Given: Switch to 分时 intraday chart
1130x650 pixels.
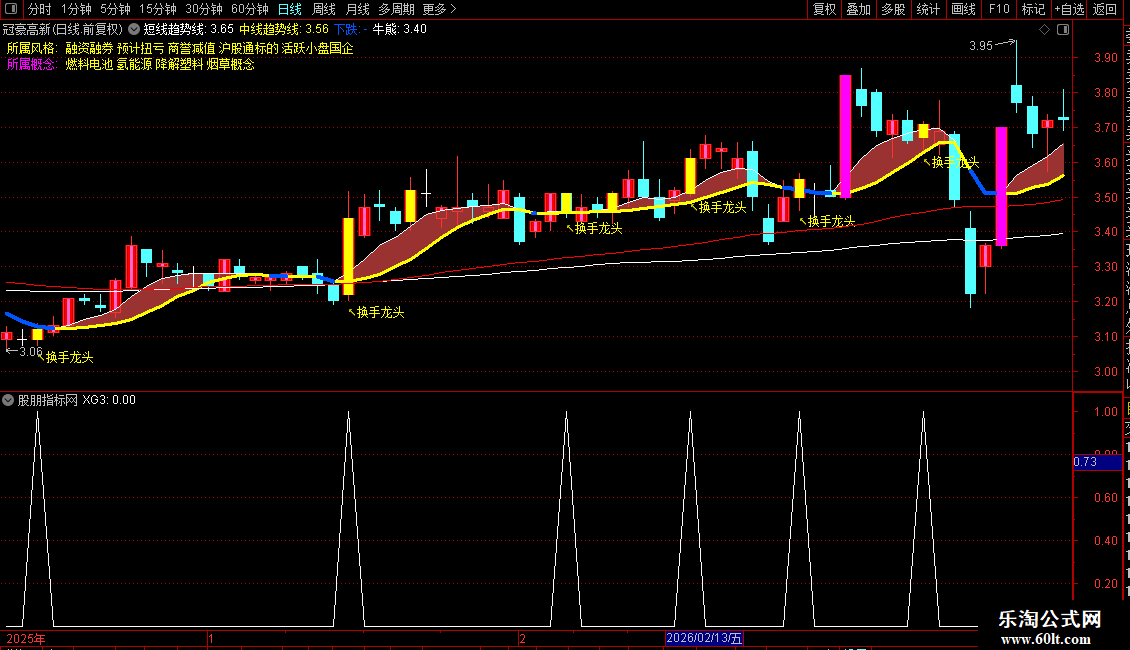Looking at the screenshot, I should click(40, 9).
